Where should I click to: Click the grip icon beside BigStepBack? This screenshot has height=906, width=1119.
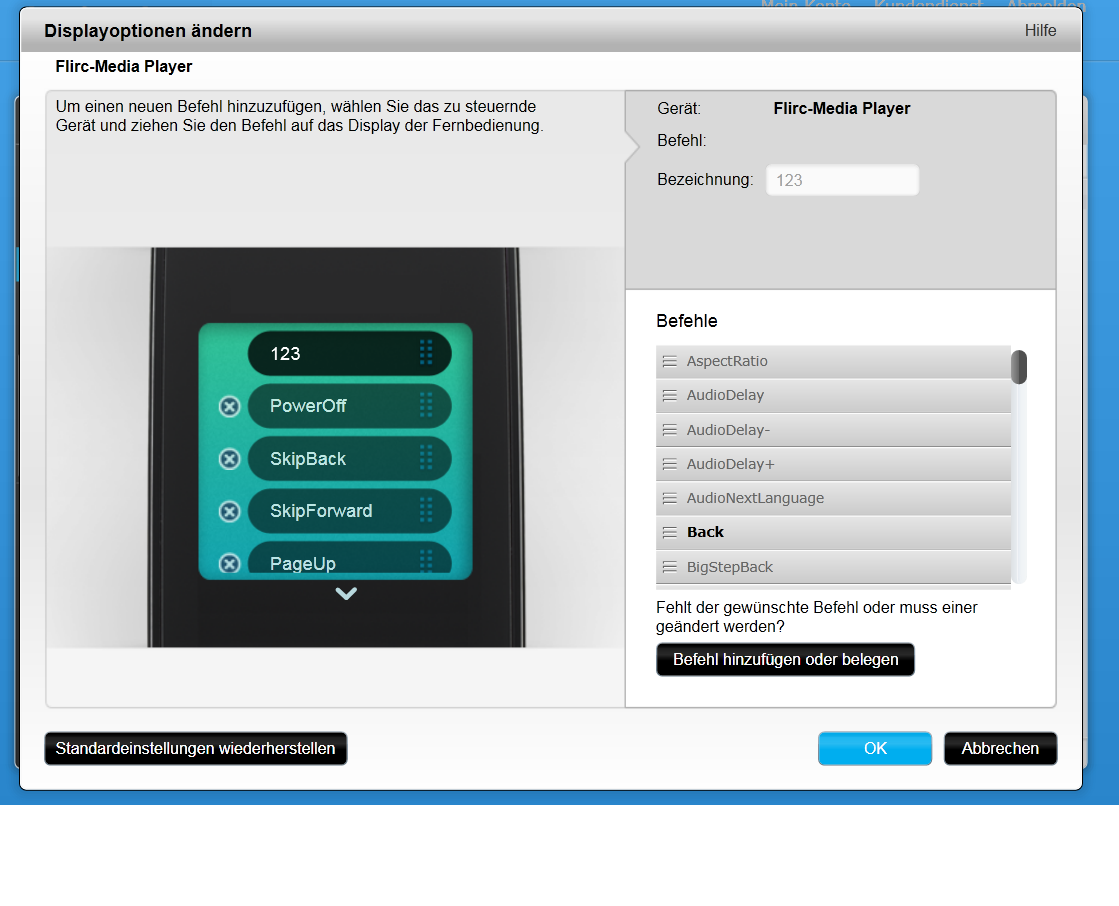coord(669,567)
